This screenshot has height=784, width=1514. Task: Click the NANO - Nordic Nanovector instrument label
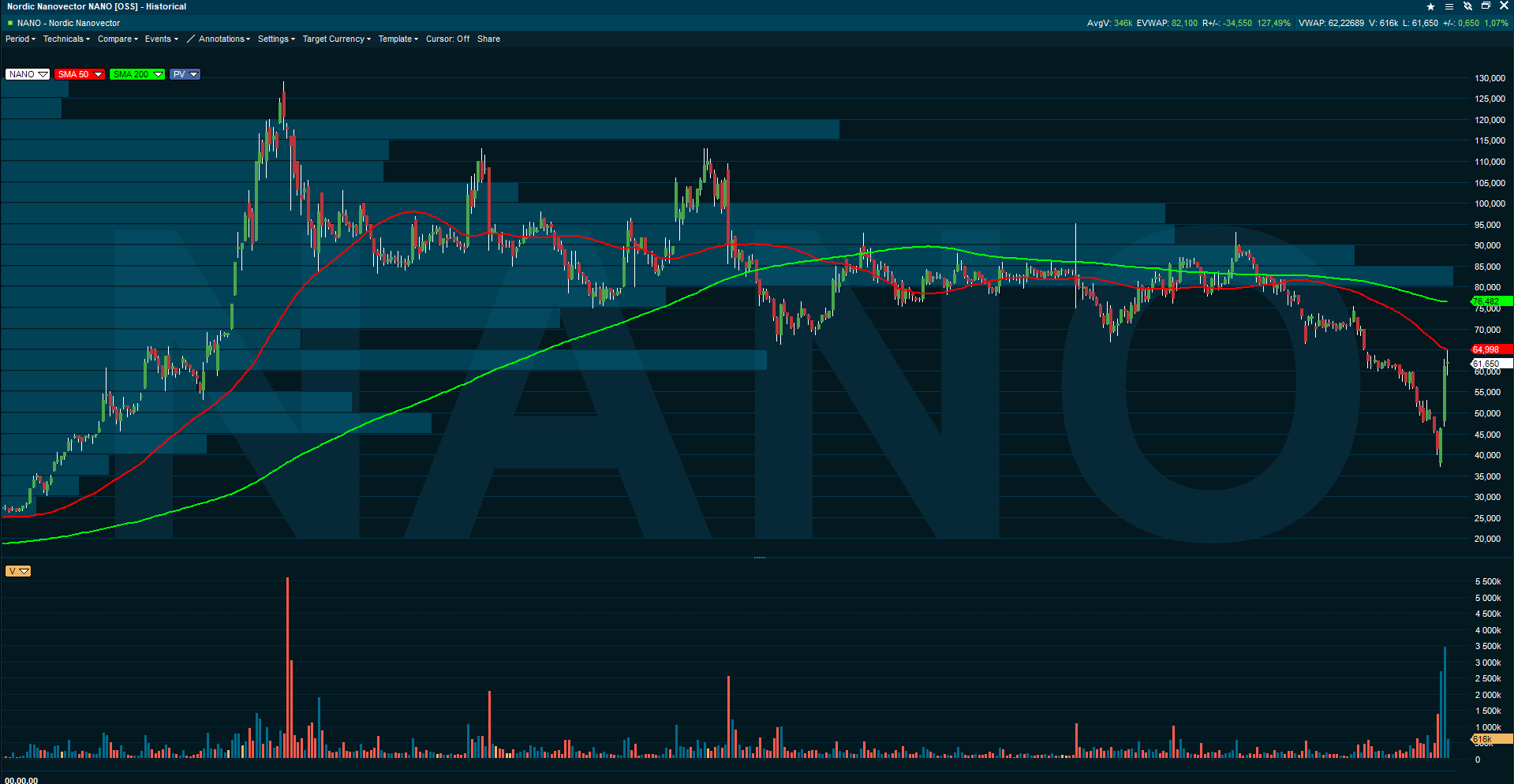(x=69, y=23)
